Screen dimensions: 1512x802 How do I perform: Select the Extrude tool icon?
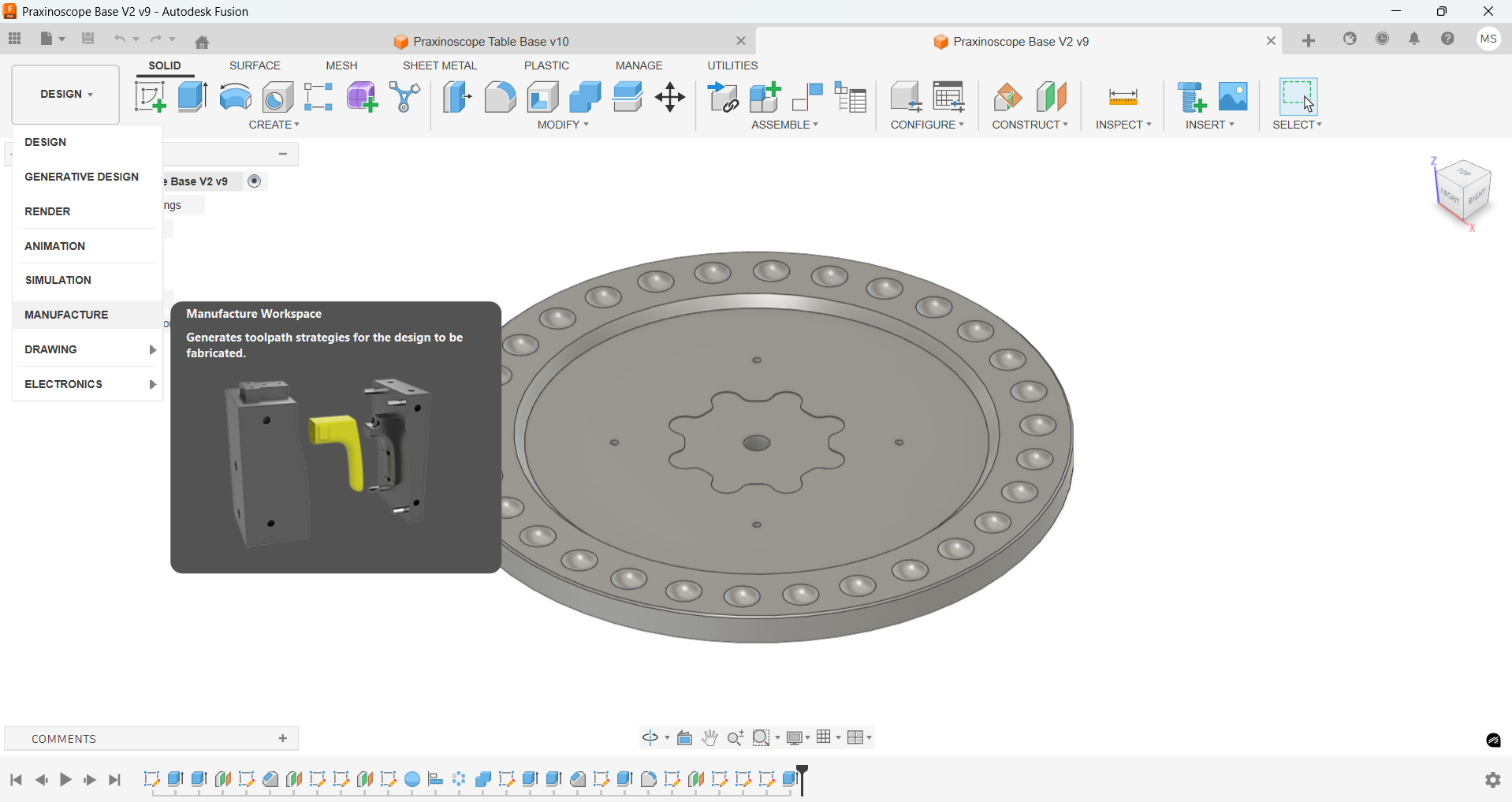[192, 97]
